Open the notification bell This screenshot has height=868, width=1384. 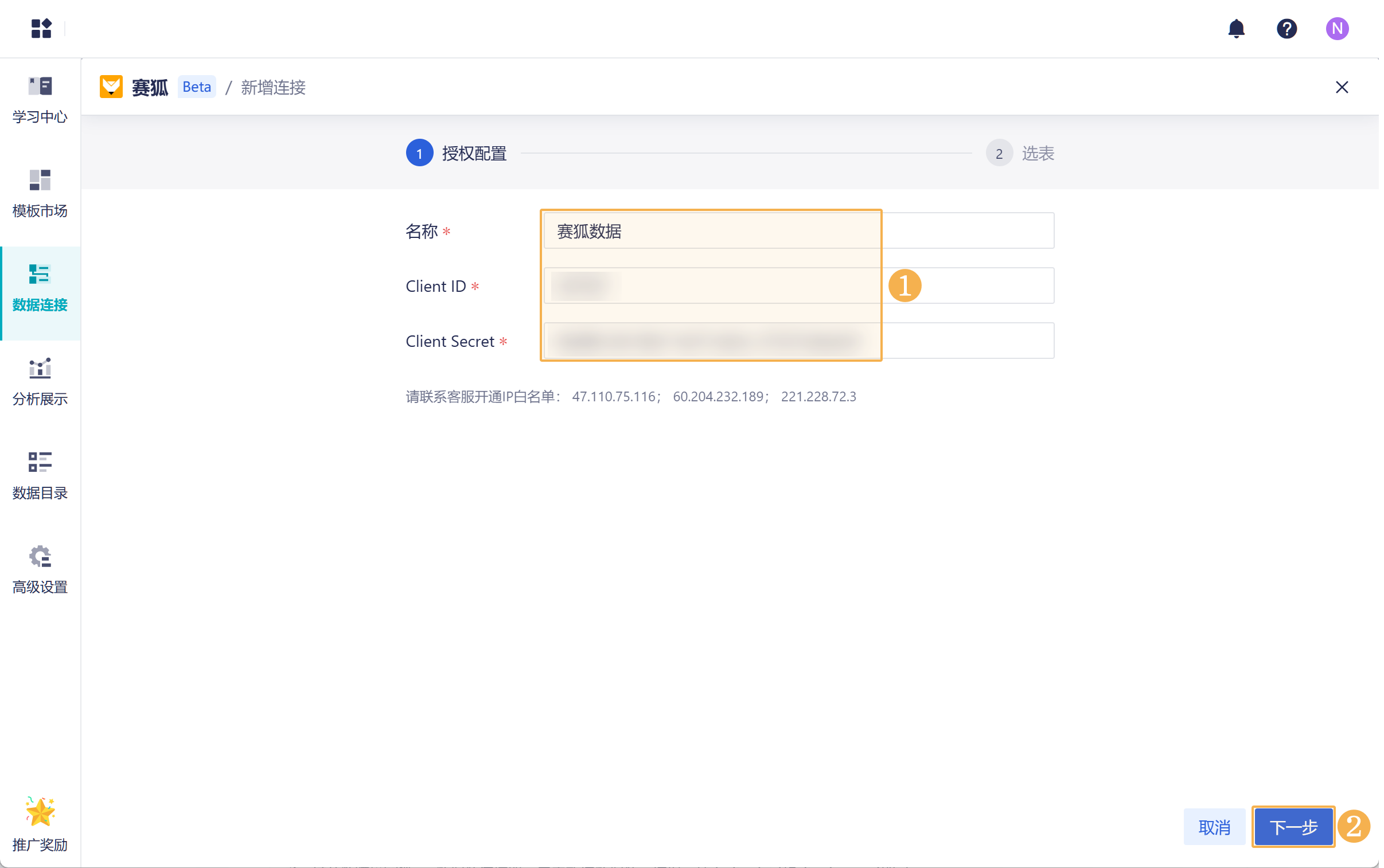(1236, 28)
